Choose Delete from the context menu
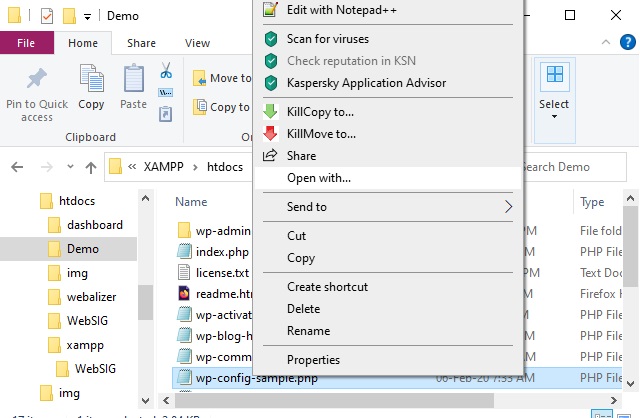640x418 pixels. tap(388, 309)
